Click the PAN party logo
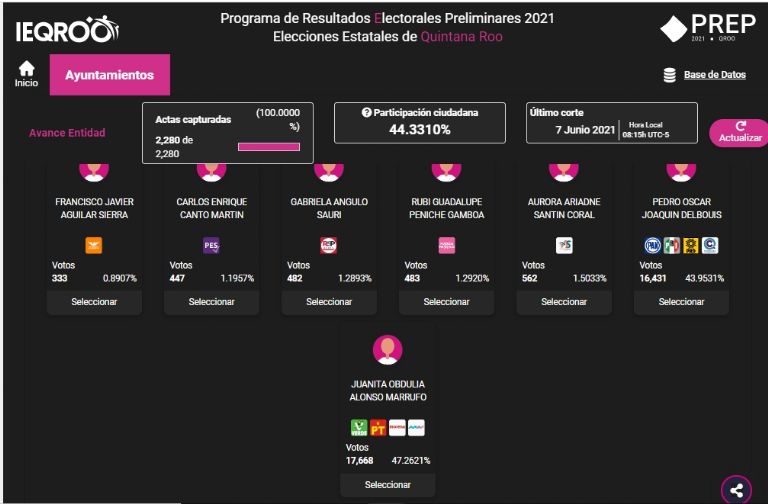The height and width of the screenshot is (504, 768). [x=652, y=245]
